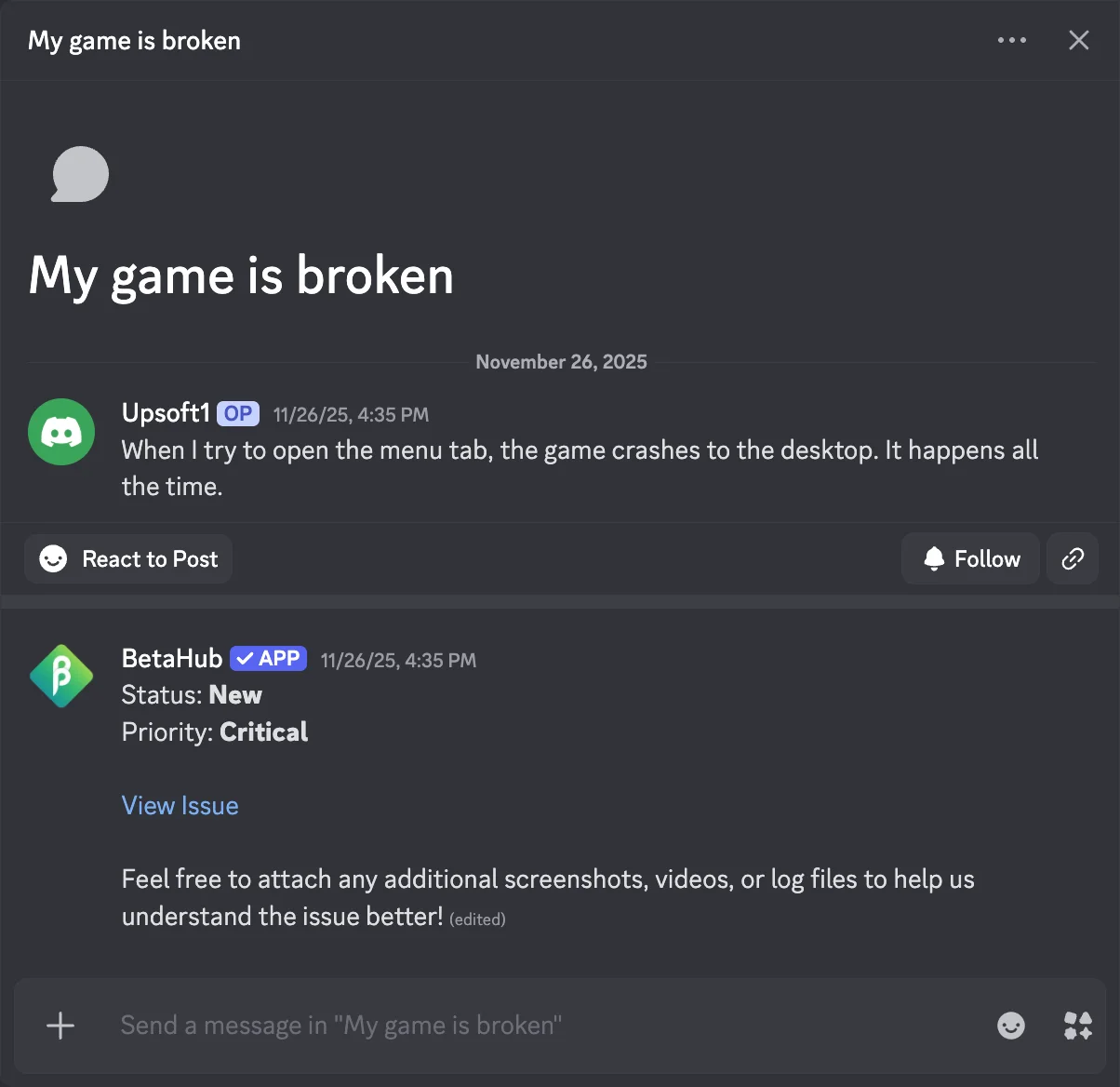Click the (edited) label on BetaHub's message

tap(477, 919)
